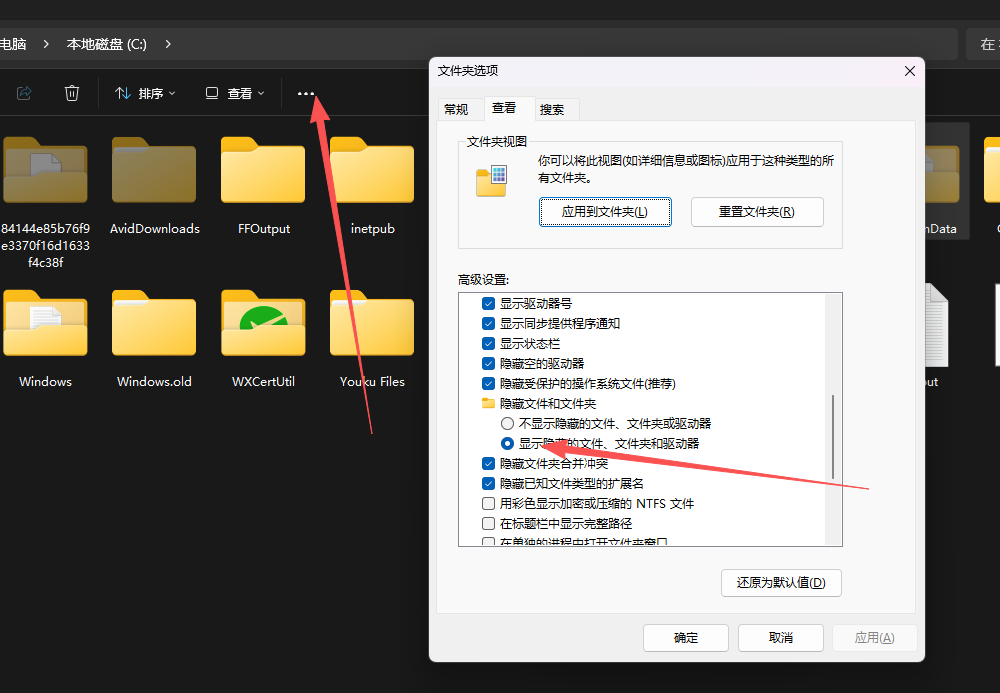Screen dimensions: 1000x693
Task: Expand the chevron after 本地磁盘 (C:)
Action: 168,44
